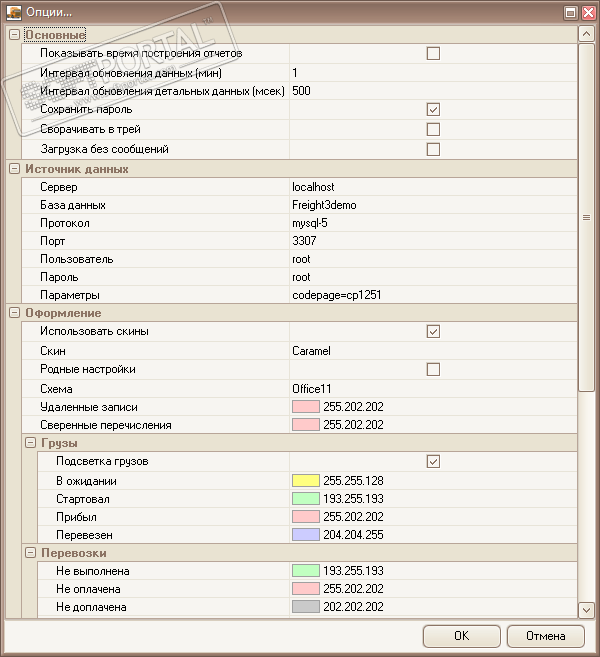Pick color for Не оплачена

(x=306, y=589)
